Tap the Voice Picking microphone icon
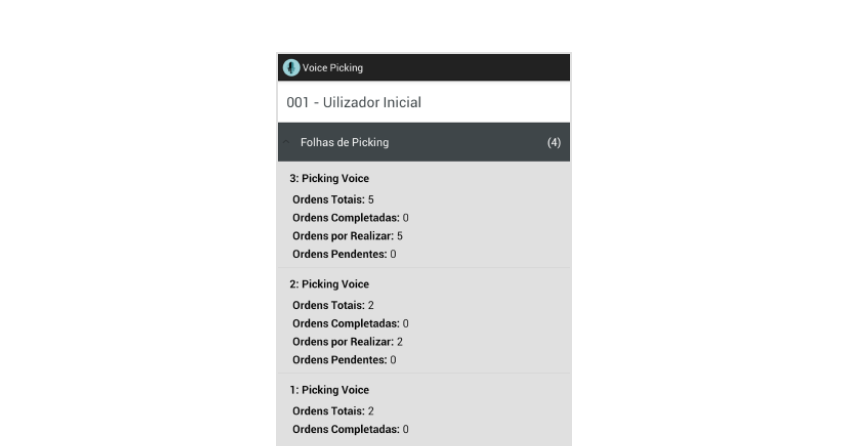 [291, 68]
